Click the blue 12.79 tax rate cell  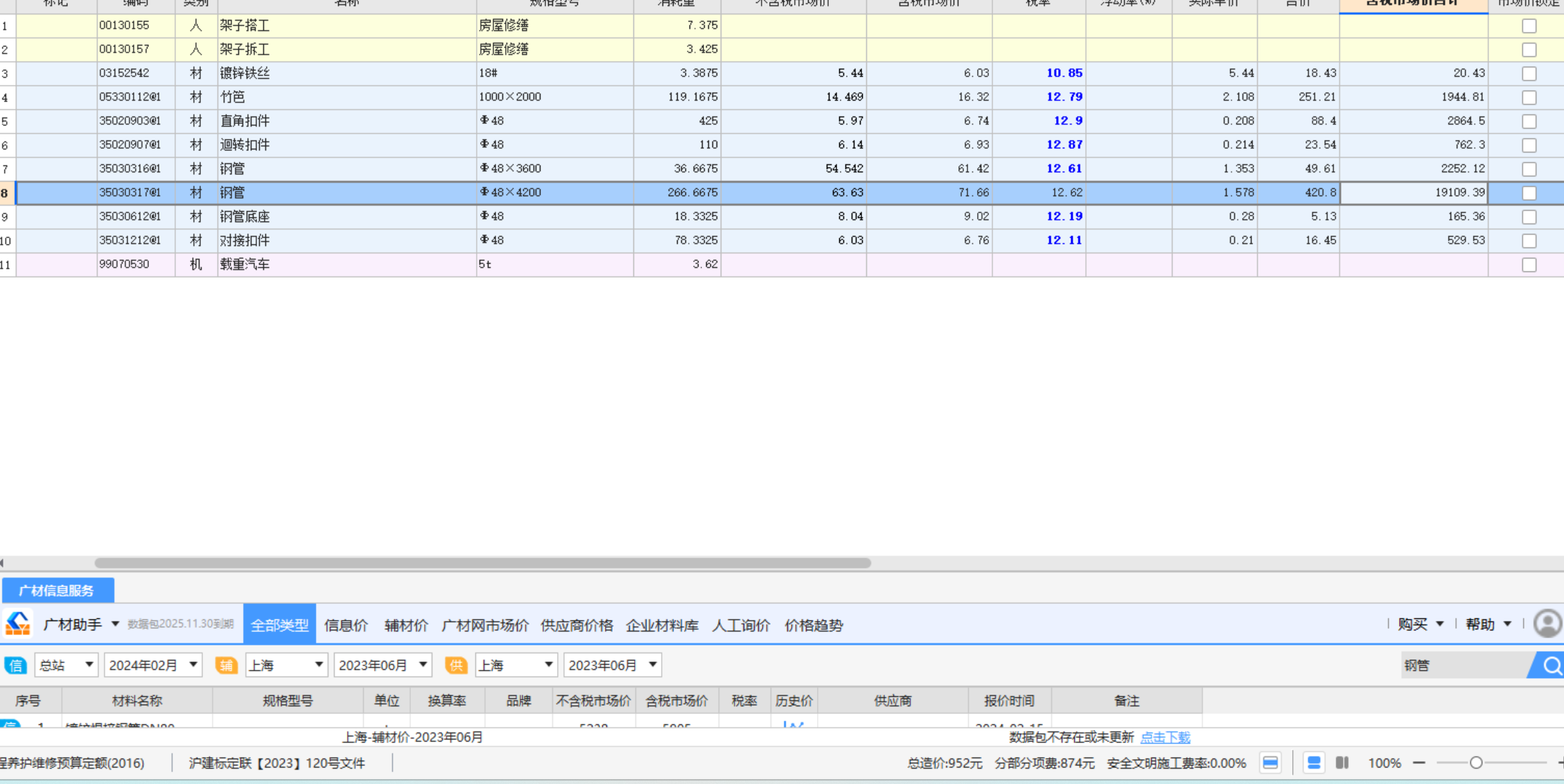click(x=1039, y=97)
